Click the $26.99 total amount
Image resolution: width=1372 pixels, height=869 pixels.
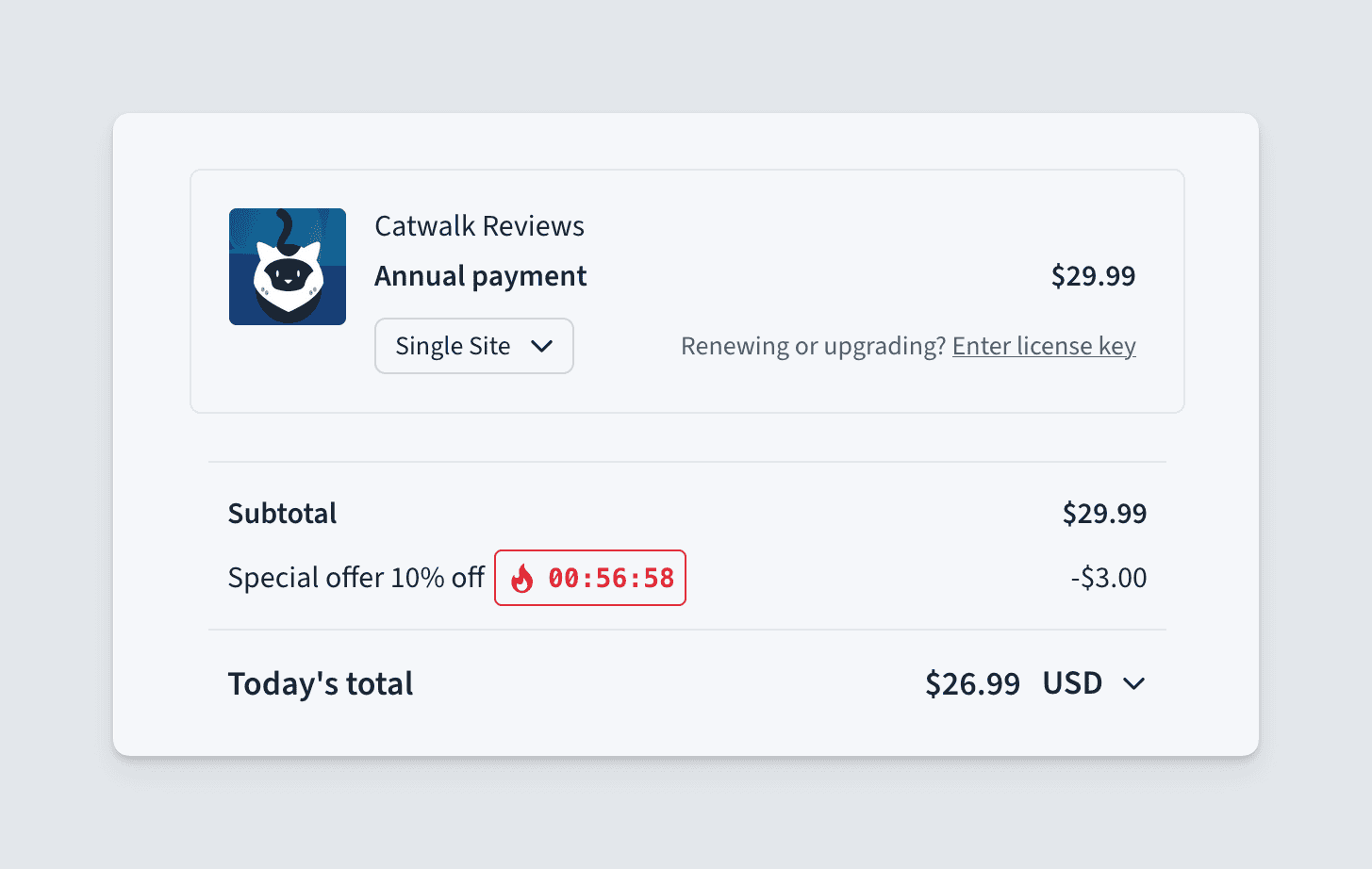click(972, 683)
